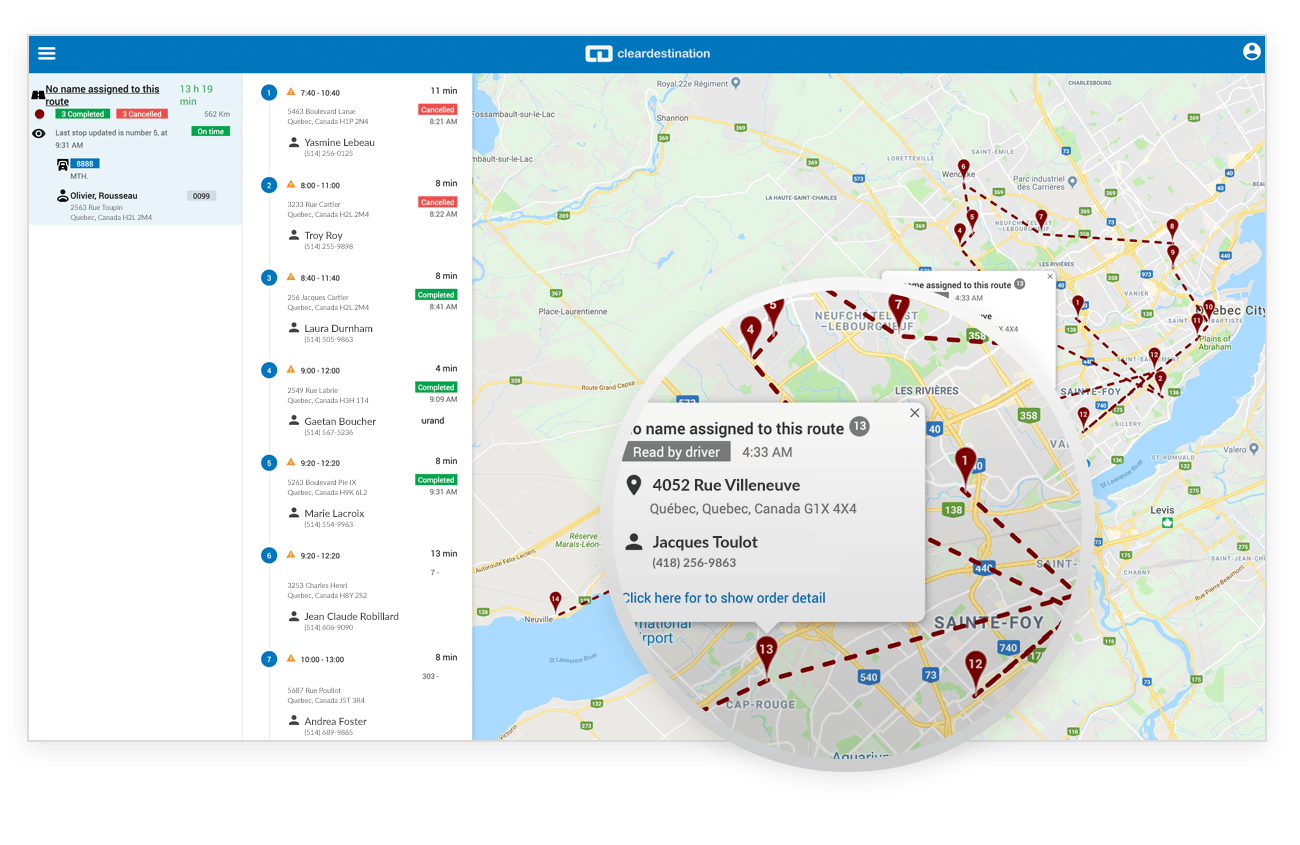The height and width of the screenshot is (845, 1300).
Task: Click the map icon beside route title
Action: click(x=38, y=95)
